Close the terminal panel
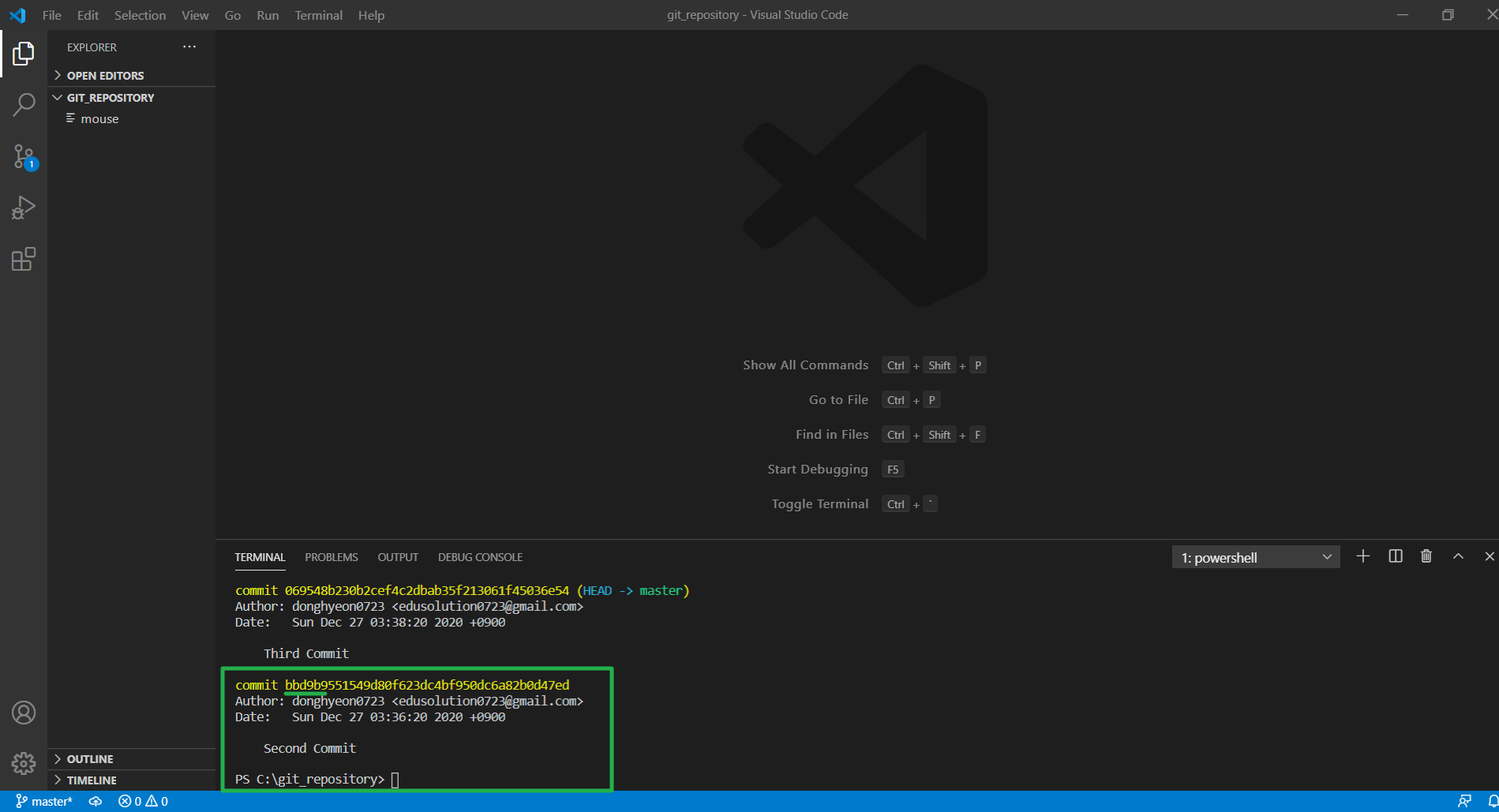1499x812 pixels. (x=1490, y=556)
